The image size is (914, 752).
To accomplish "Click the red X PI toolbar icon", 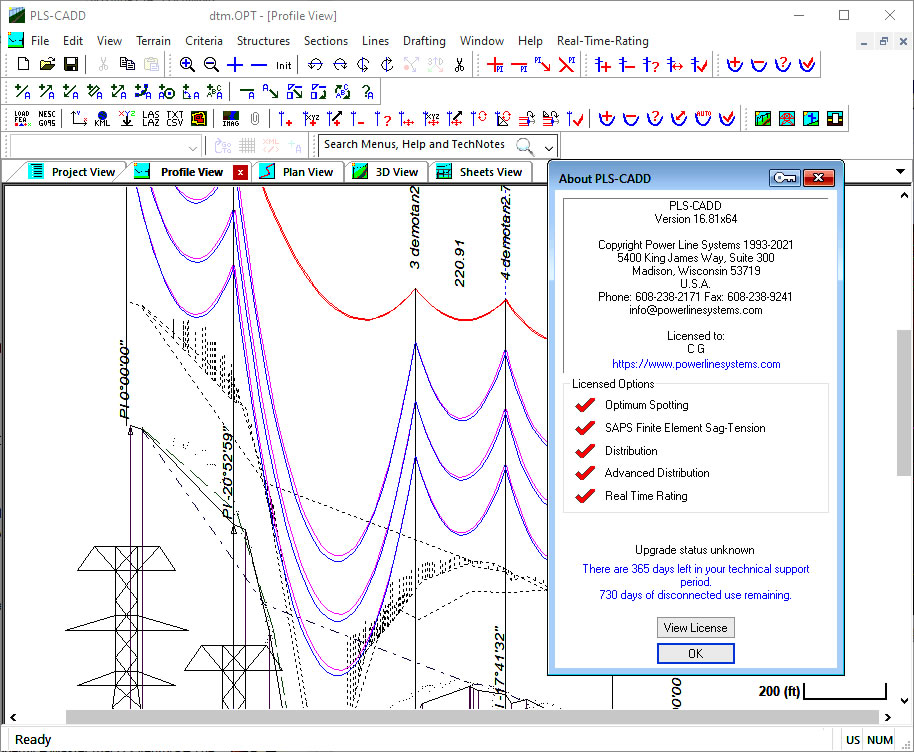I will click(567, 65).
